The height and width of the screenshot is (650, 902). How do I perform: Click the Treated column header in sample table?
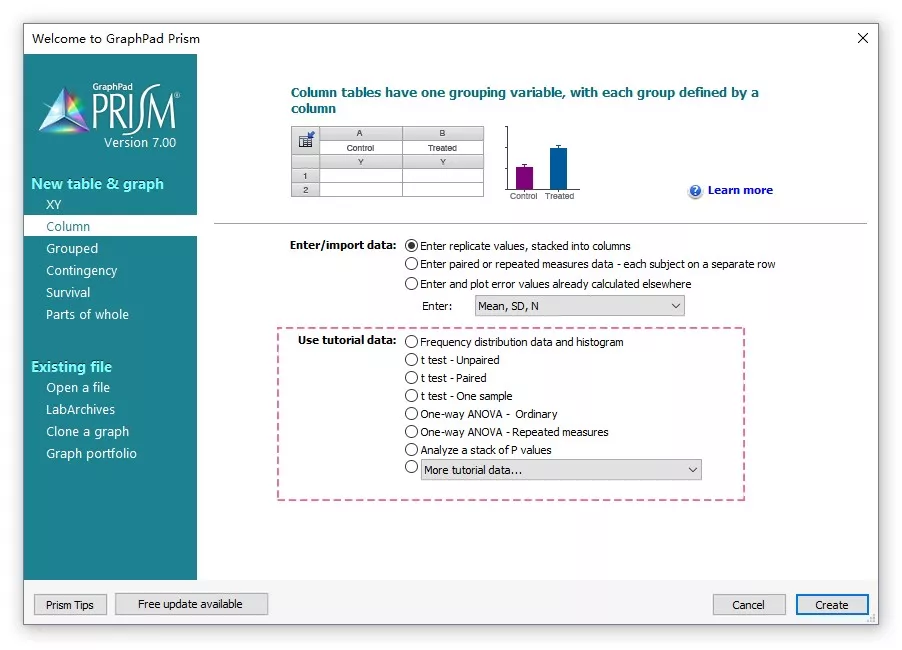442,148
